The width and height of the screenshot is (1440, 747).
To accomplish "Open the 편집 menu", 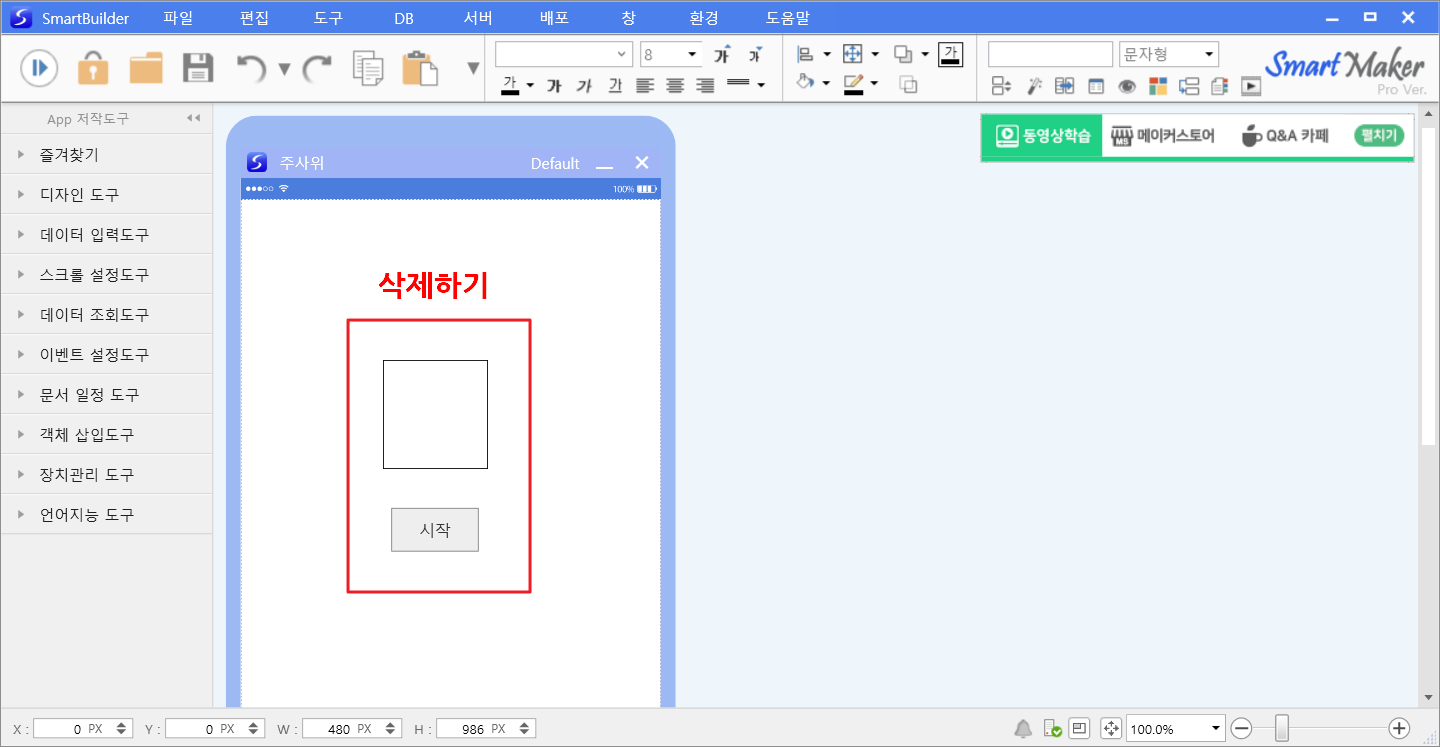I will [255, 18].
